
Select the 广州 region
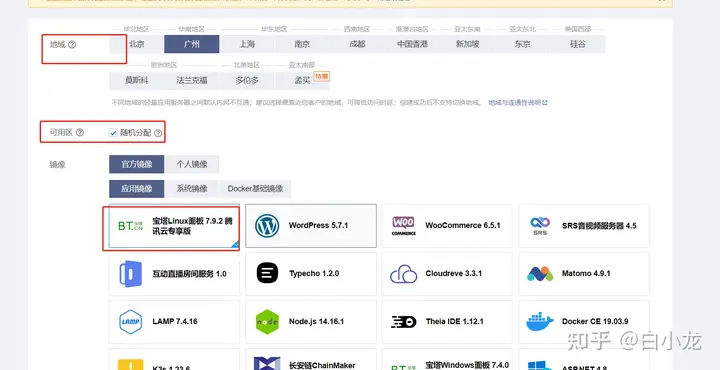coord(192,44)
